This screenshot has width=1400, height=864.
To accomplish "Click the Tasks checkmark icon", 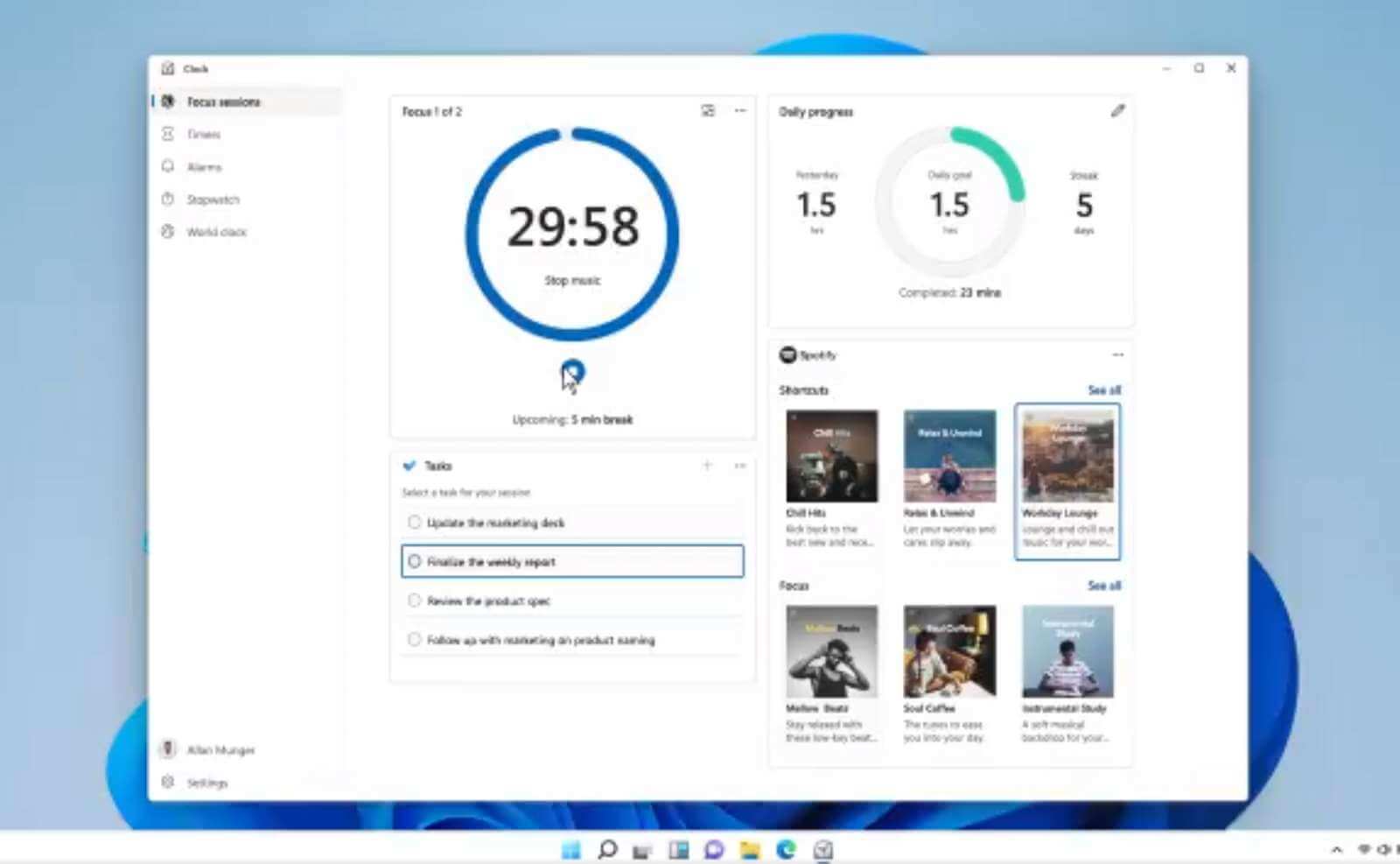I will (409, 466).
